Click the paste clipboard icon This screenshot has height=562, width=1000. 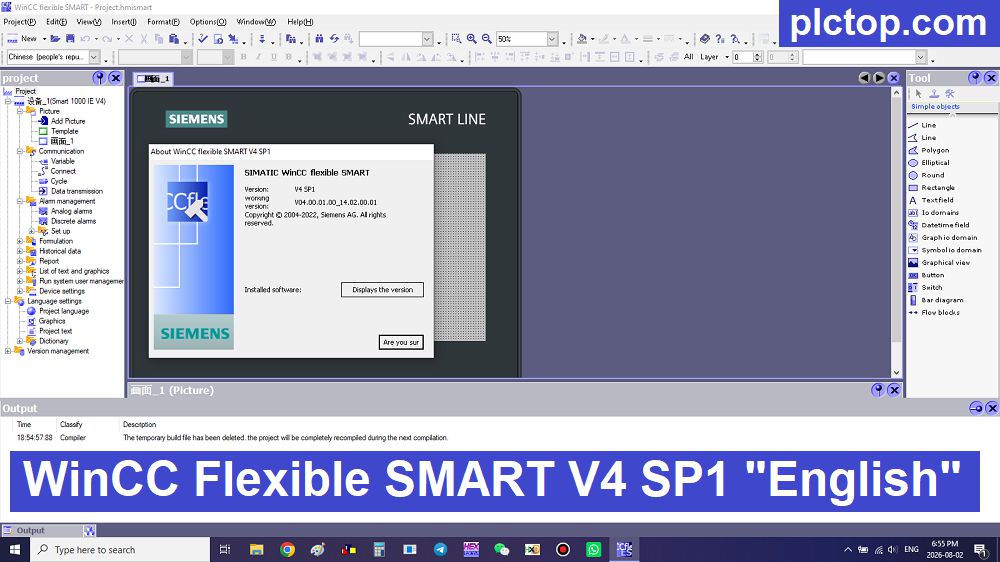(173, 39)
